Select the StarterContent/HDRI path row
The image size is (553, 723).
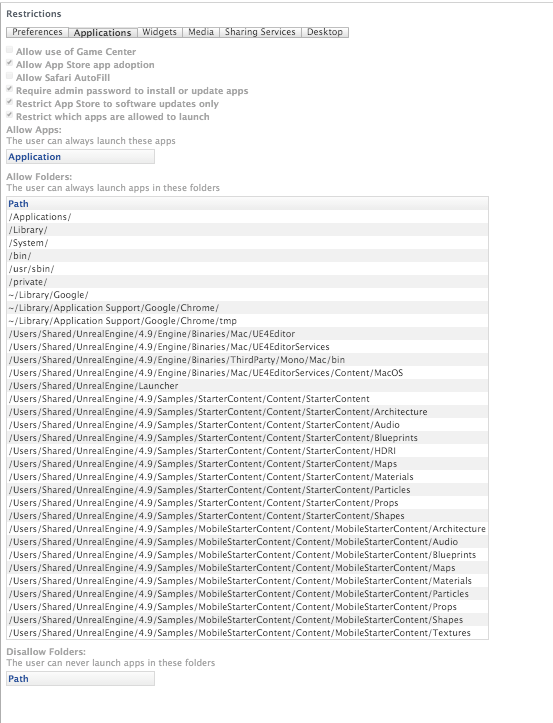click(247, 450)
